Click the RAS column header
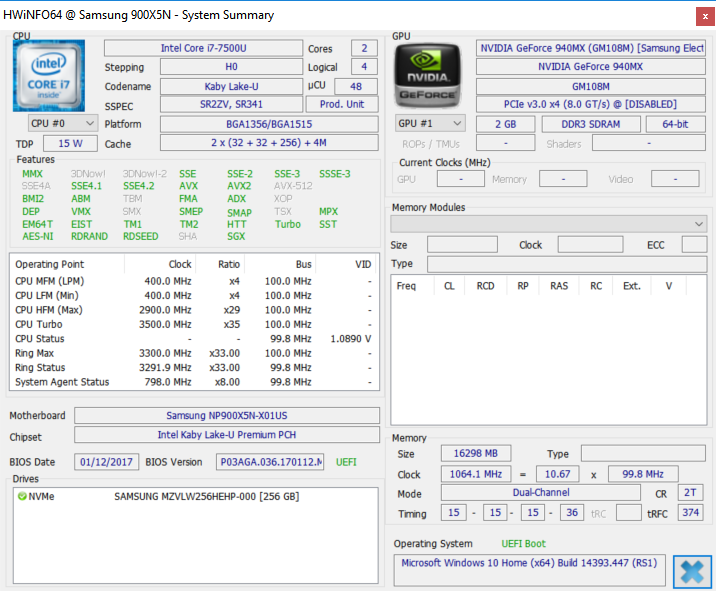 click(x=559, y=286)
